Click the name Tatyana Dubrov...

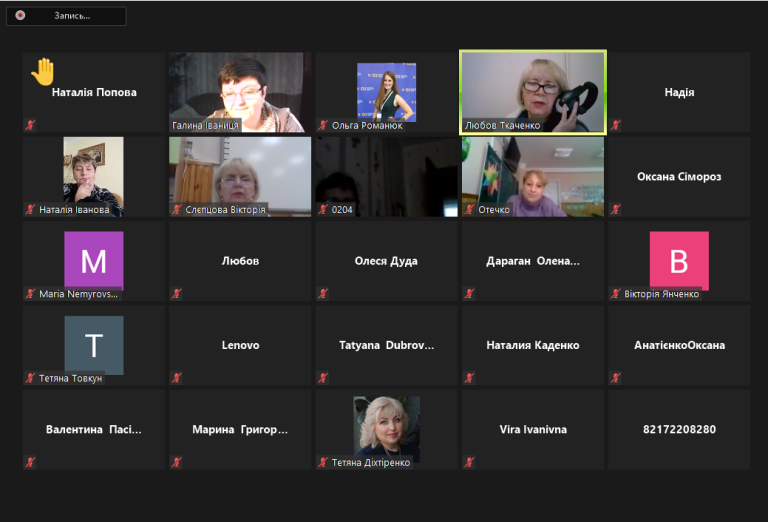(x=386, y=345)
